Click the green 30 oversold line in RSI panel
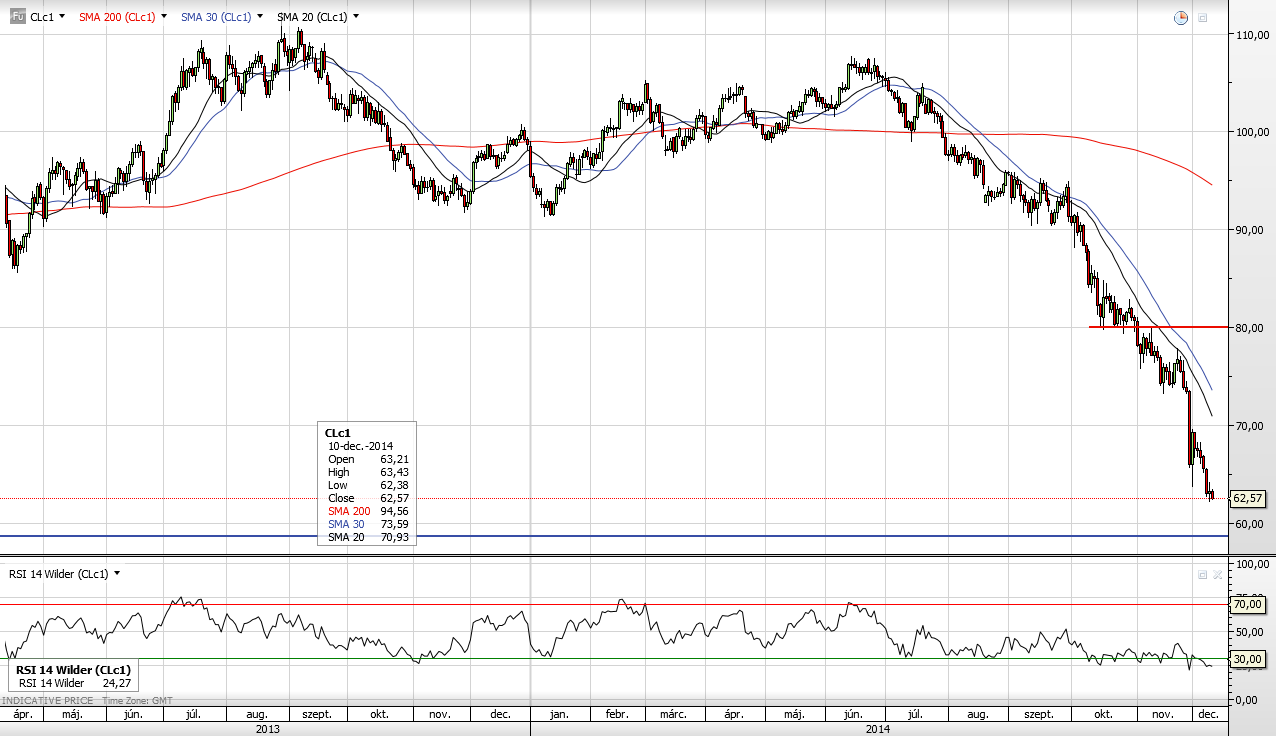The image size is (1276, 736). click(614, 659)
